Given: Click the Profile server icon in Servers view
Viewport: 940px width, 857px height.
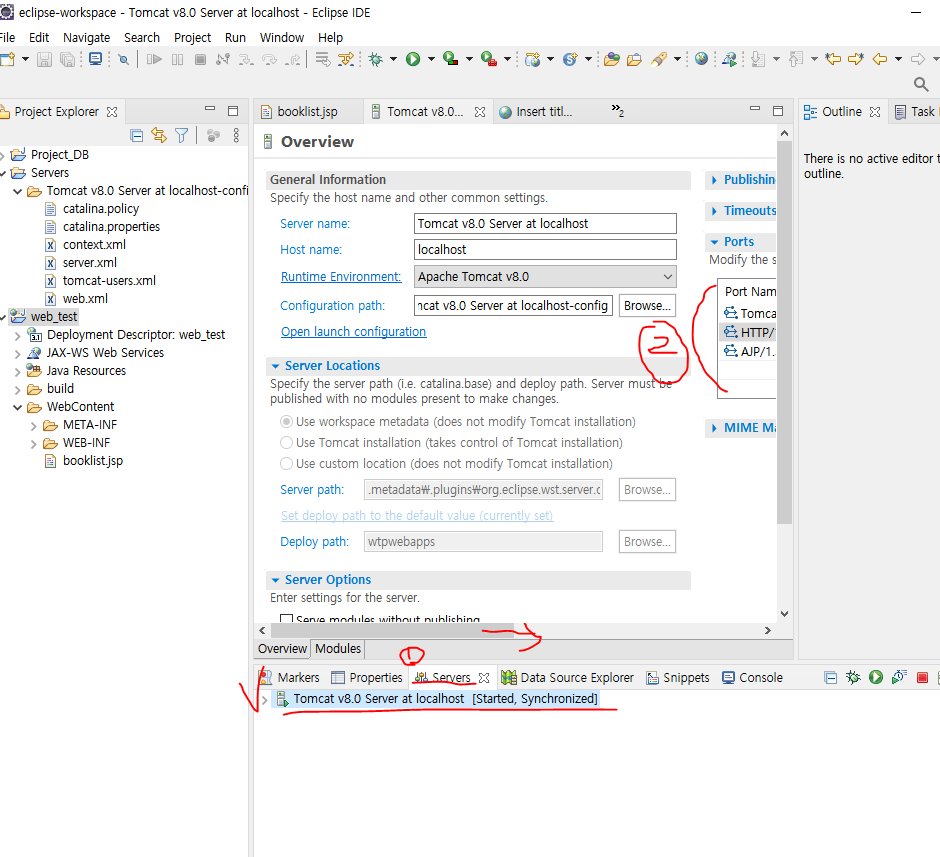Looking at the screenshot, I should point(899,677).
